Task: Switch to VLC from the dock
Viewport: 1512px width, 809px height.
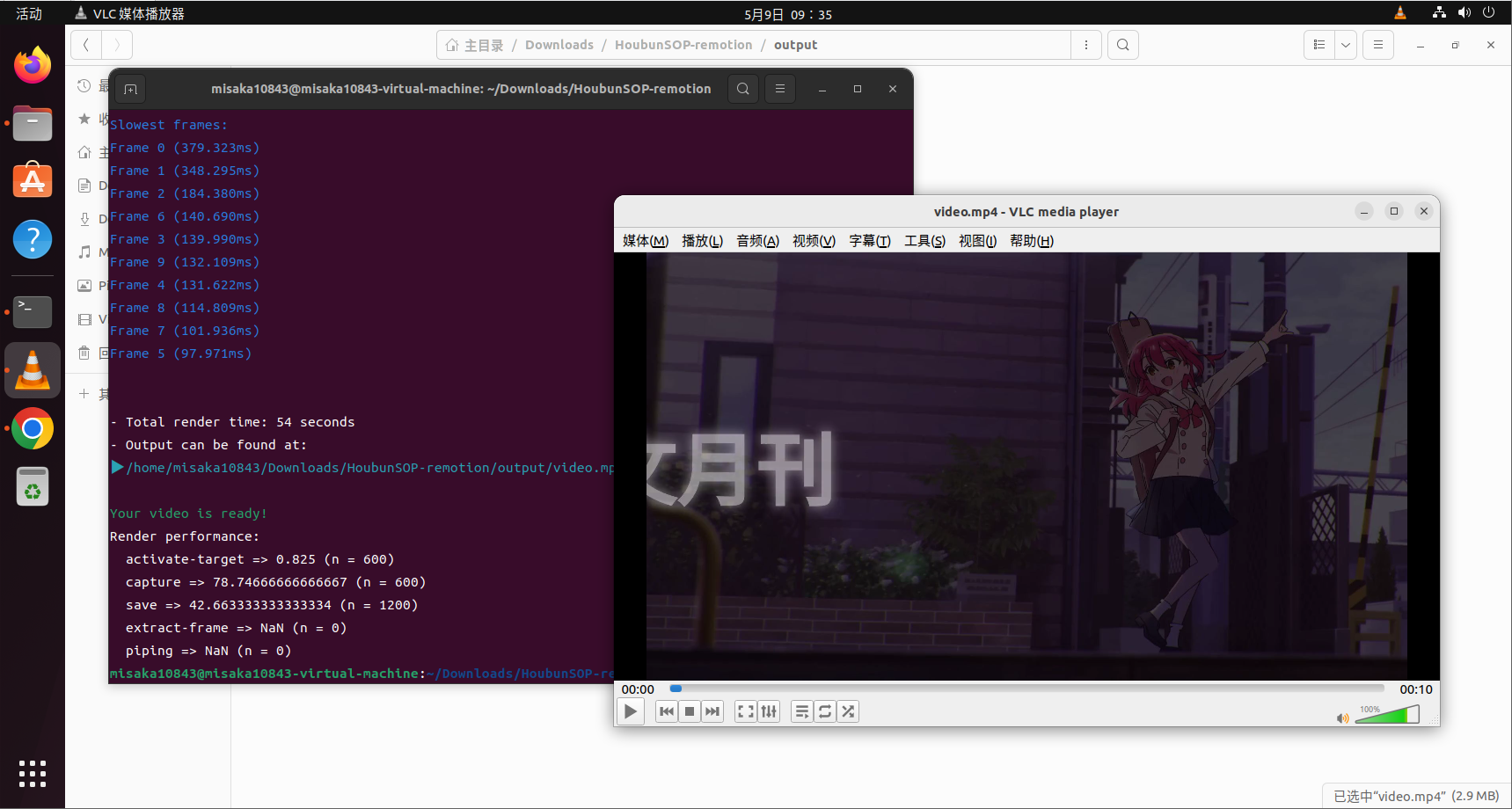Action: [33, 370]
